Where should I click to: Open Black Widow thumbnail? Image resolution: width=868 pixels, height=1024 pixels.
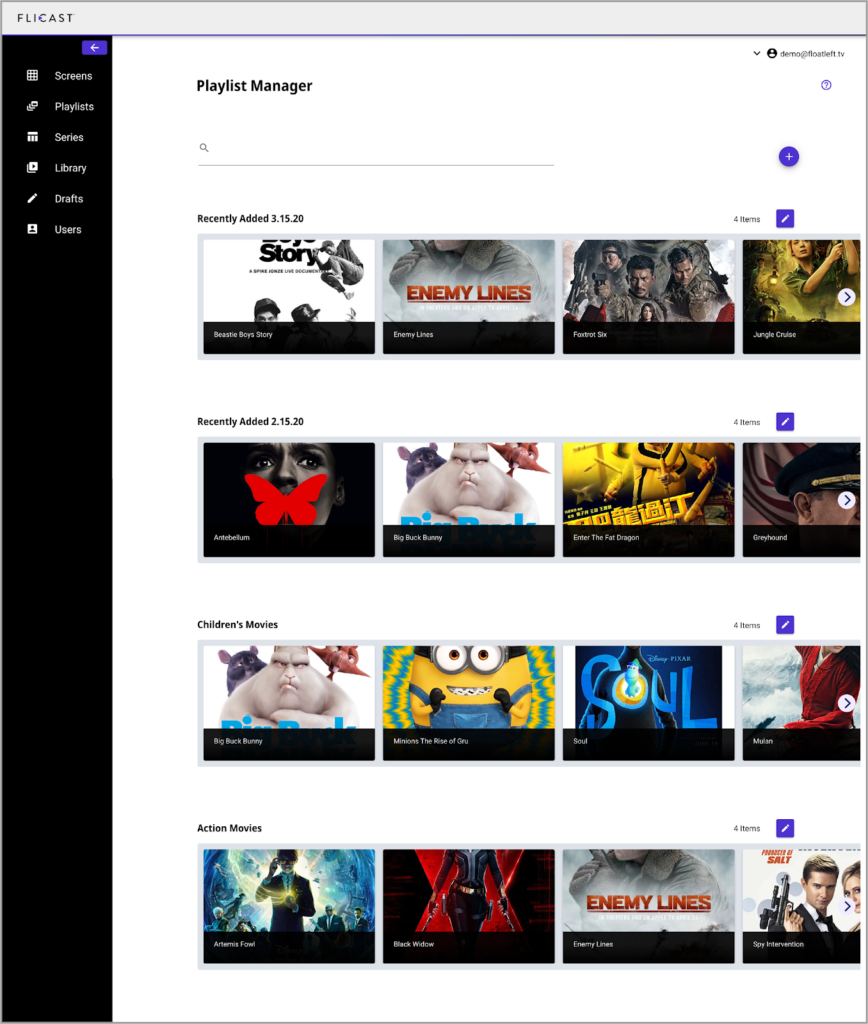469,906
